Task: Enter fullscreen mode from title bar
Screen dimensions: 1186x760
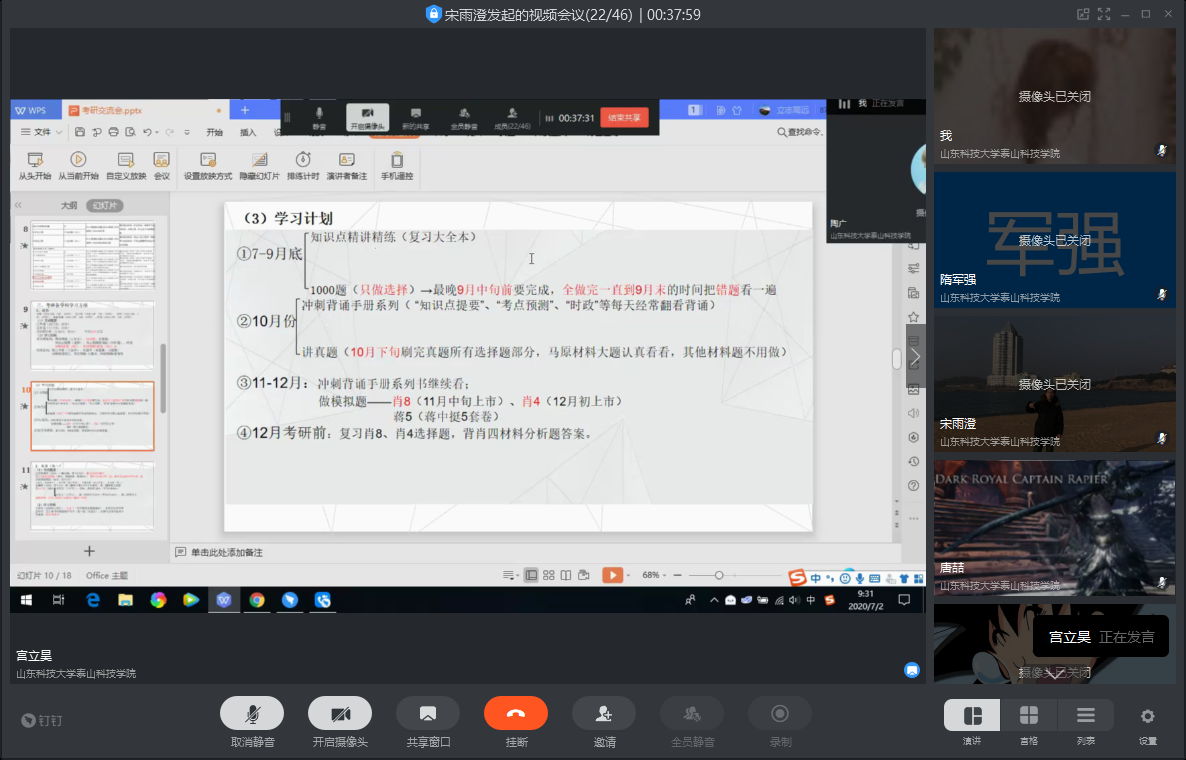Action: [1104, 14]
